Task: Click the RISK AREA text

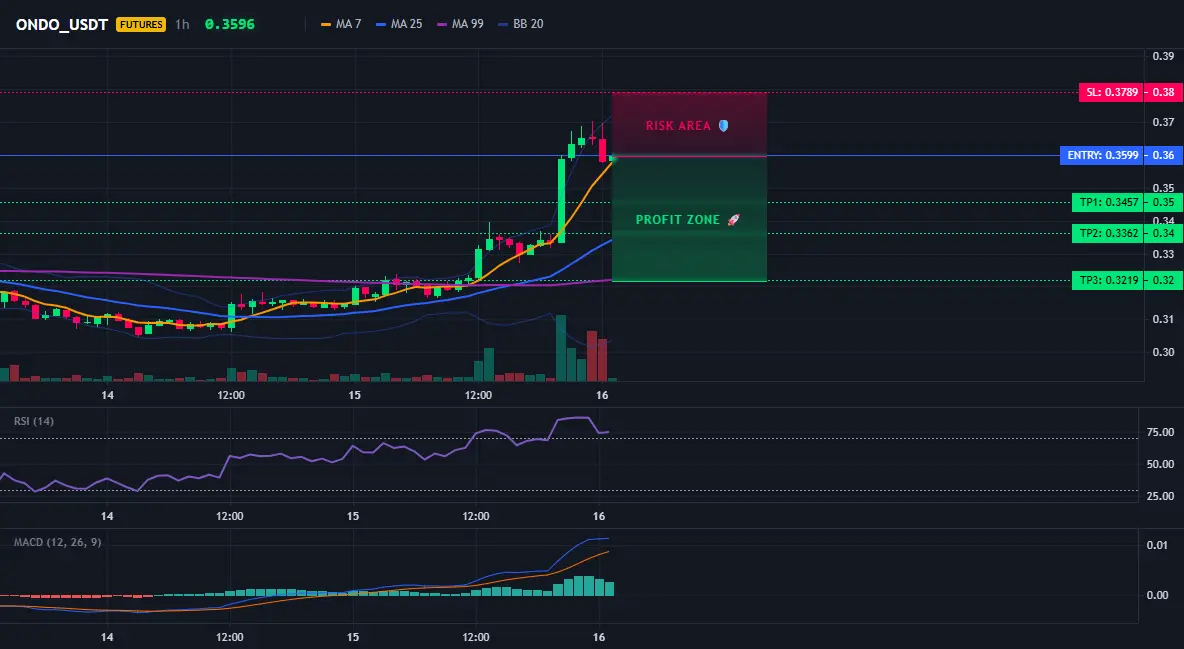Action: point(678,126)
